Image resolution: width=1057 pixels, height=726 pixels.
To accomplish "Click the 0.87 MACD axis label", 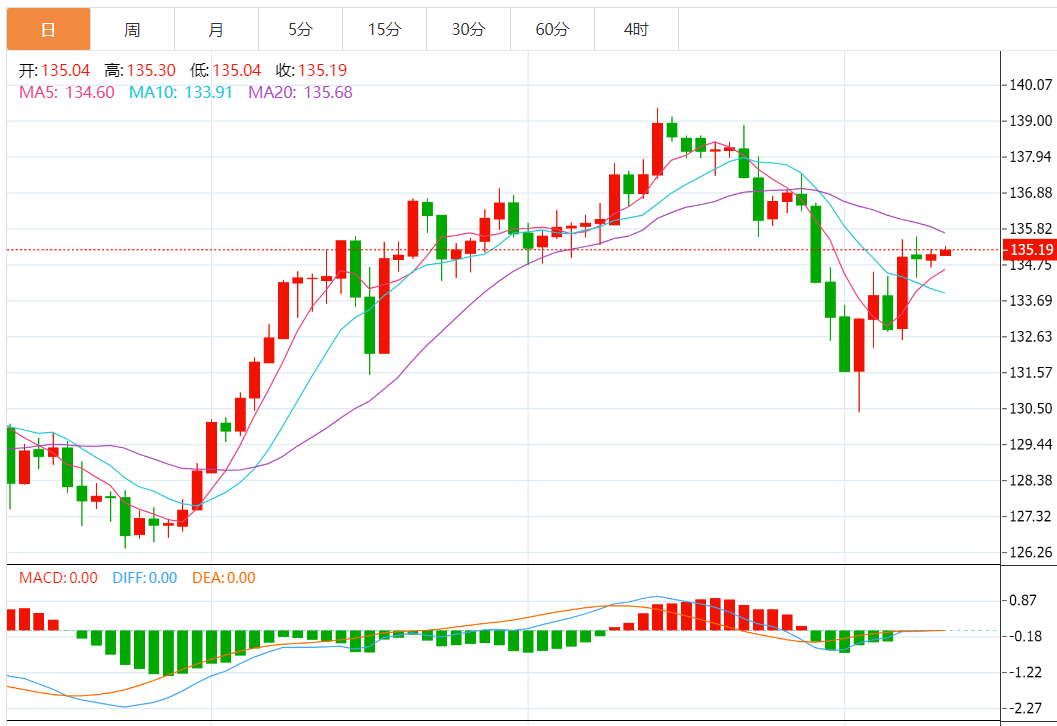I will coord(1023,600).
